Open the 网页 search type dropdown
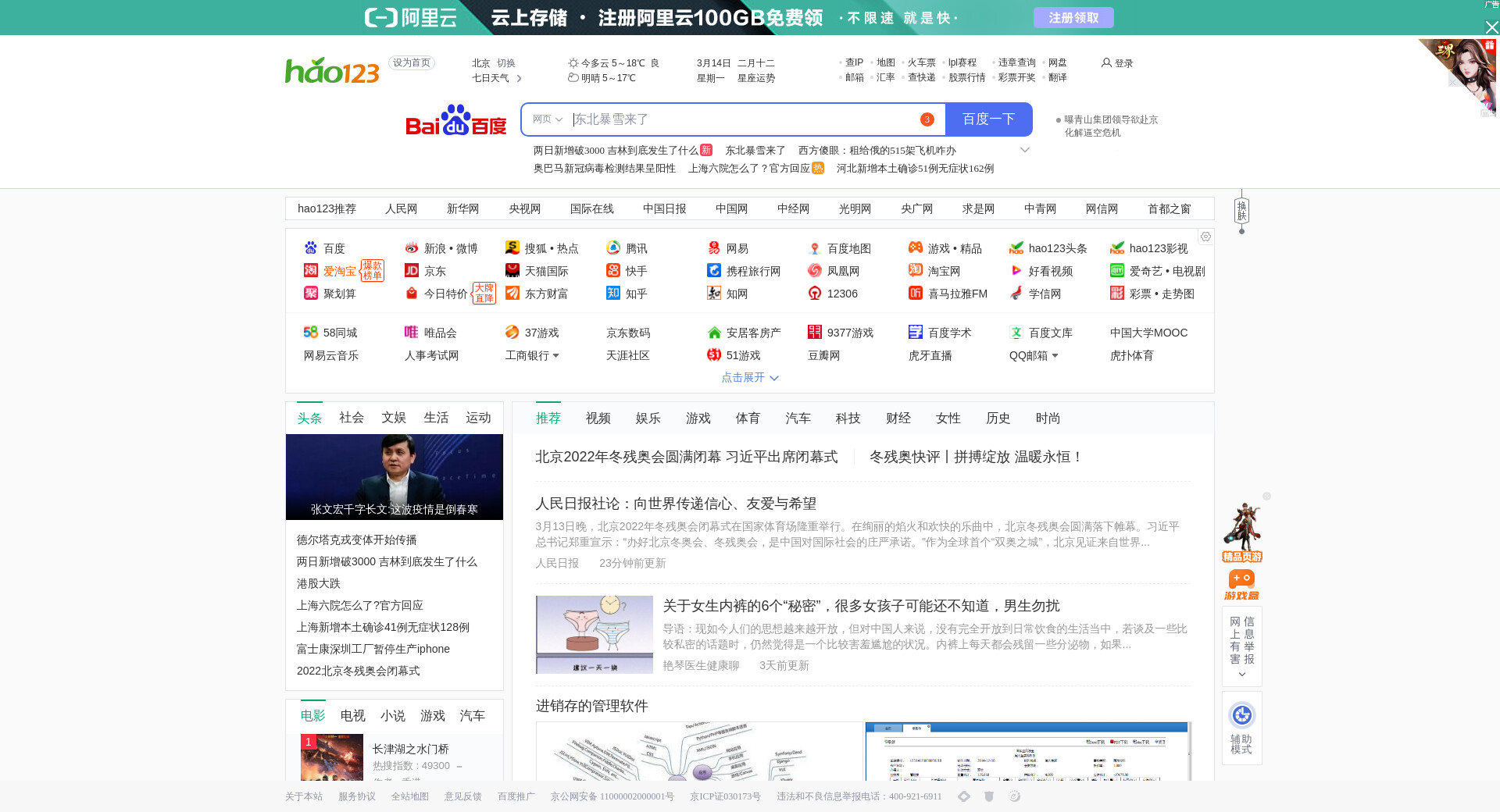 click(x=547, y=119)
